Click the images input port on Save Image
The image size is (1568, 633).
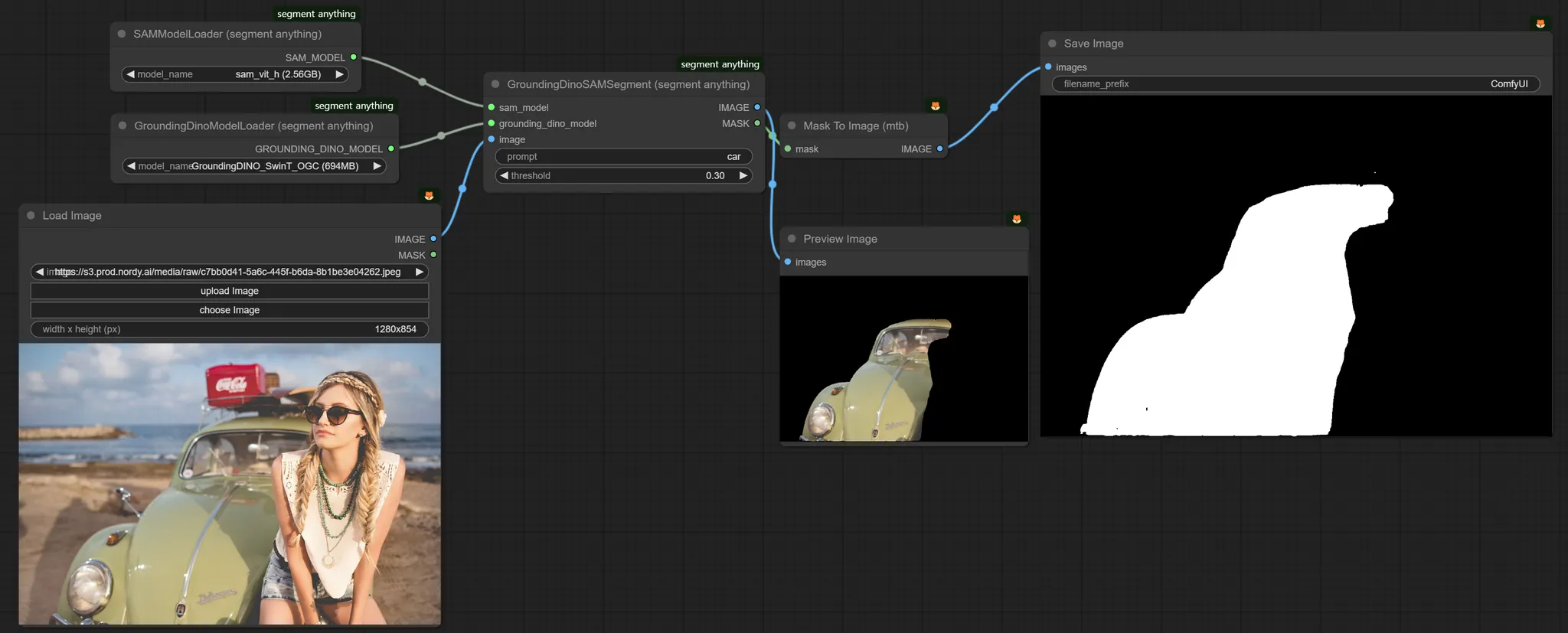click(1048, 67)
